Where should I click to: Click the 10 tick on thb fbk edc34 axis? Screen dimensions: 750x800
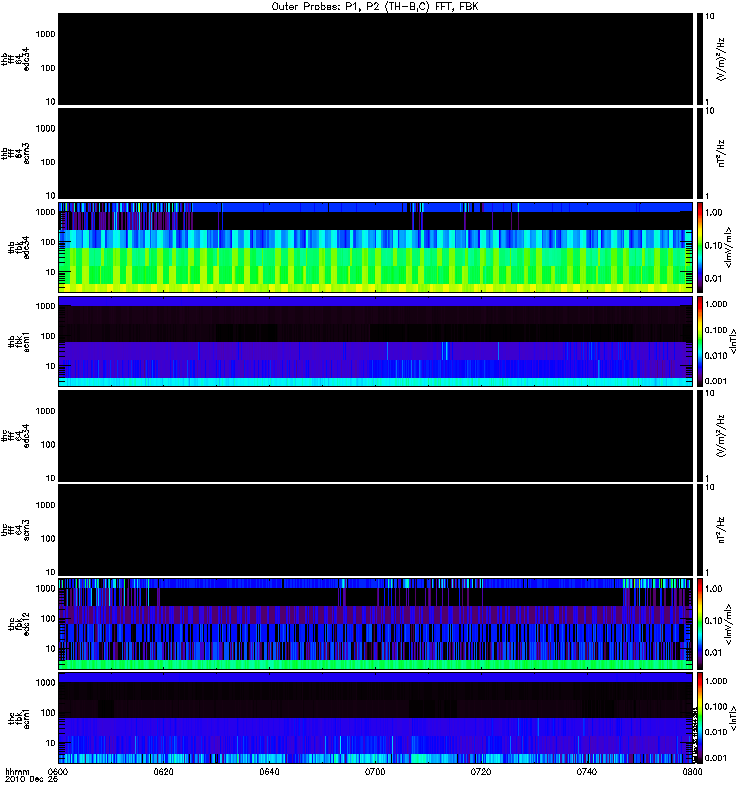[x=50, y=272]
